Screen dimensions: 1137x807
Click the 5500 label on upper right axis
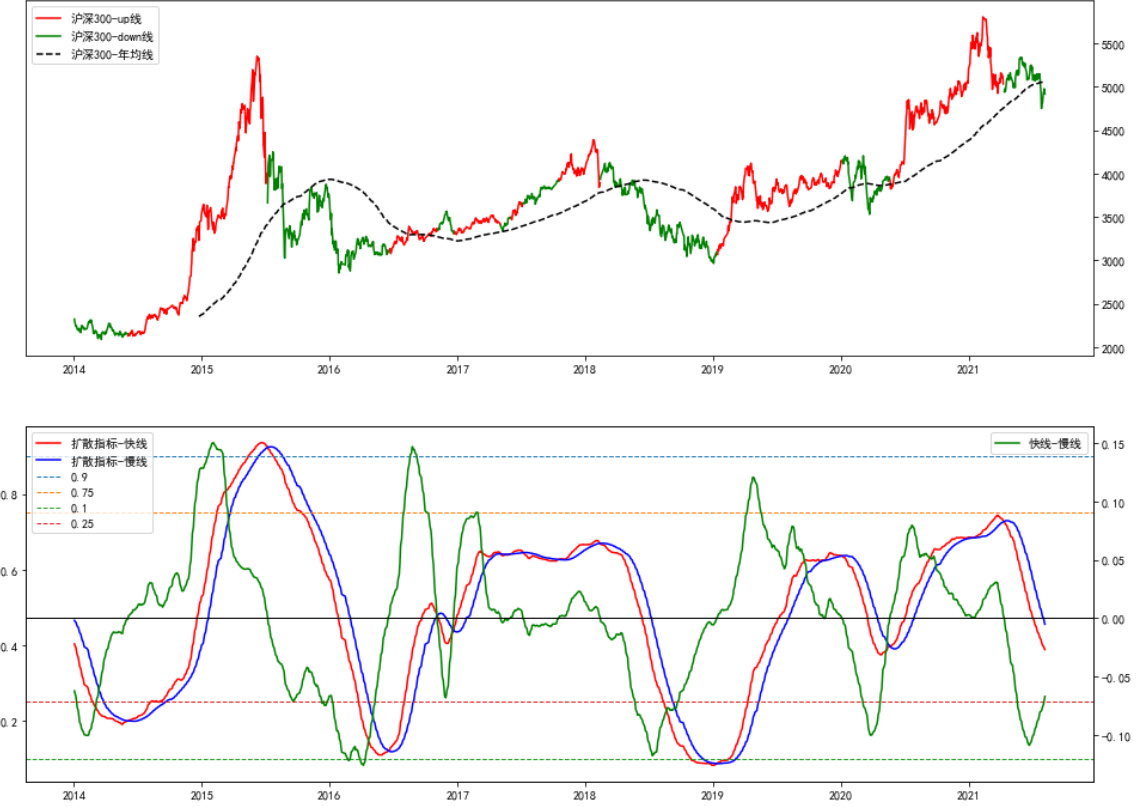click(x=1117, y=45)
